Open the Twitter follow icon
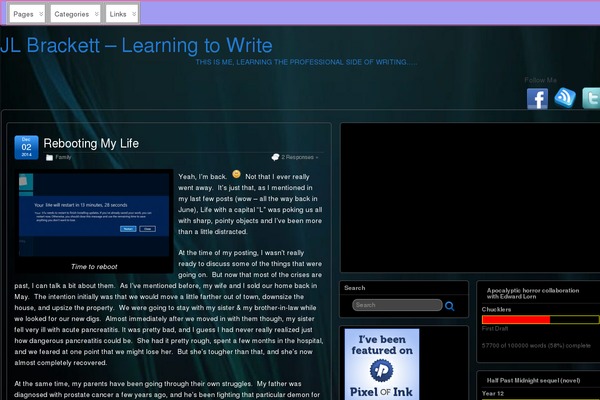This screenshot has width=600, height=400. pyautogui.click(x=590, y=98)
